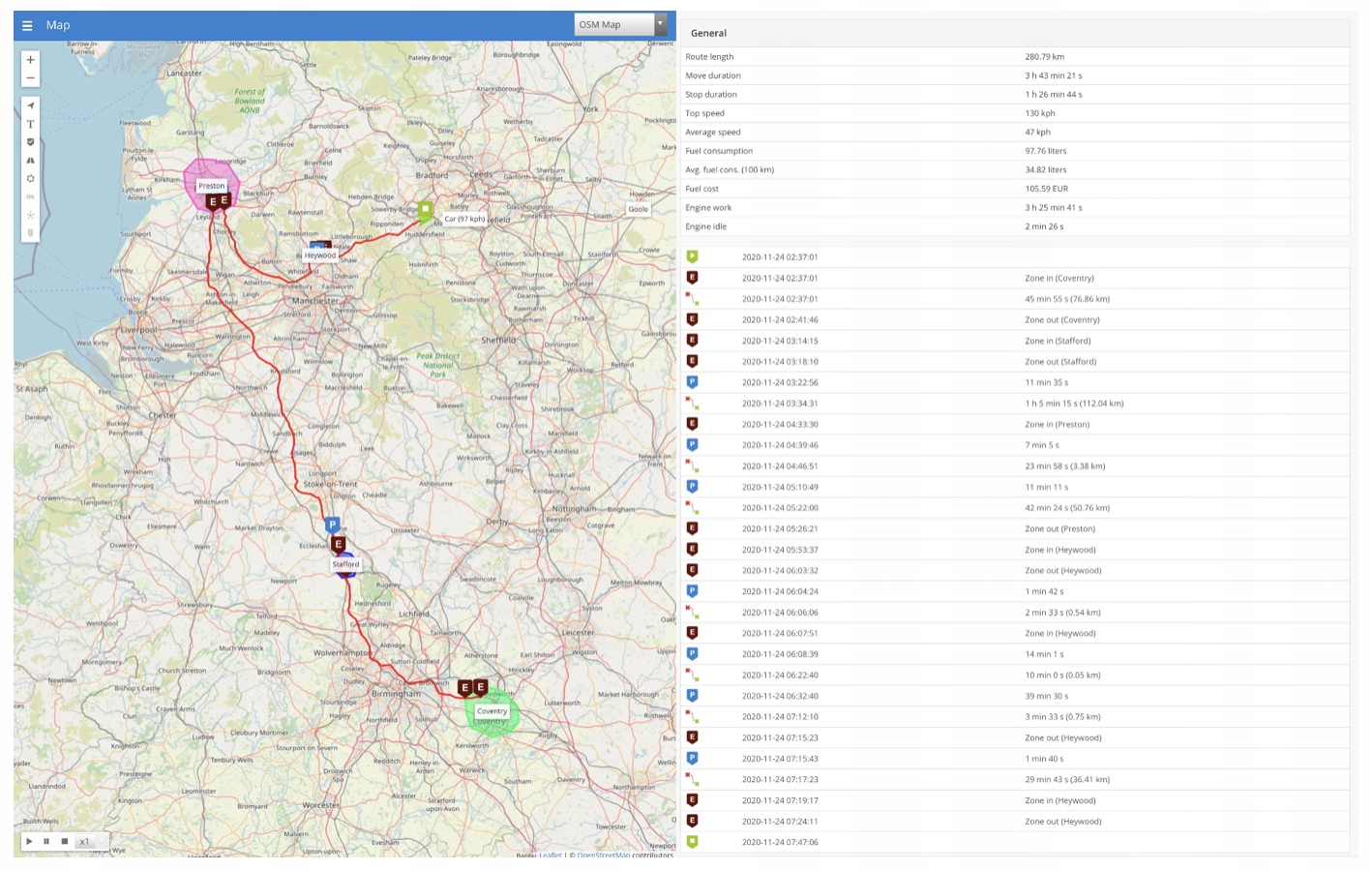Zoom in on the map
Image resolution: width=1372 pixels, height=871 pixels.
coord(30,60)
